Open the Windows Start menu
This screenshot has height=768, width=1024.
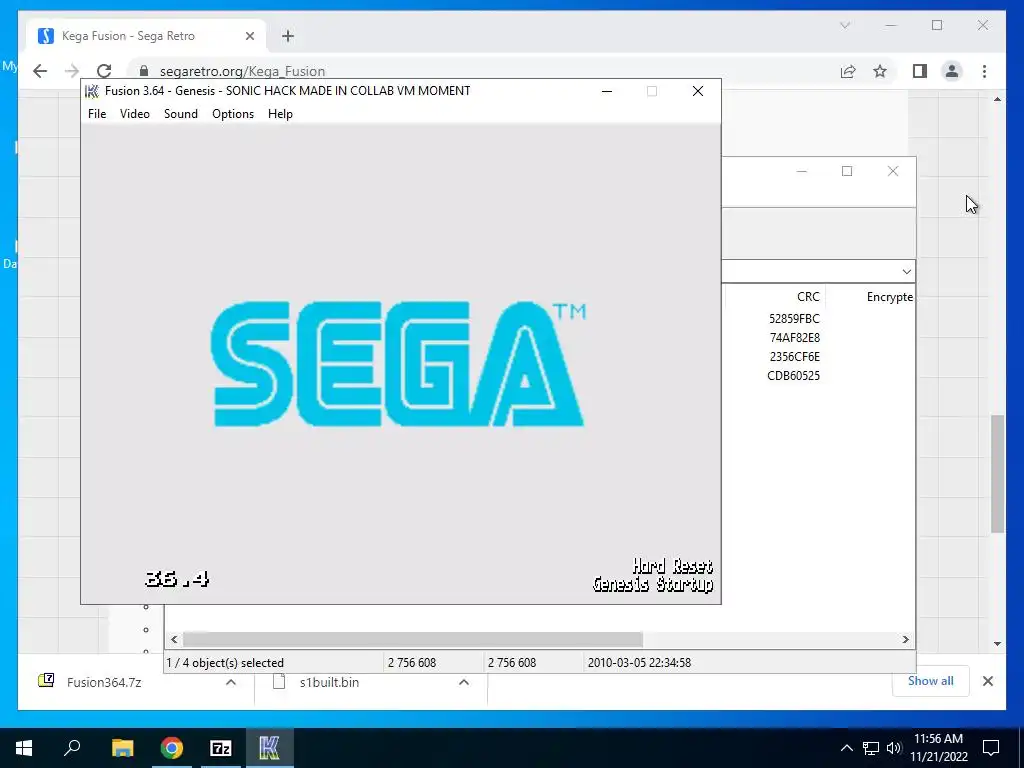(24, 748)
